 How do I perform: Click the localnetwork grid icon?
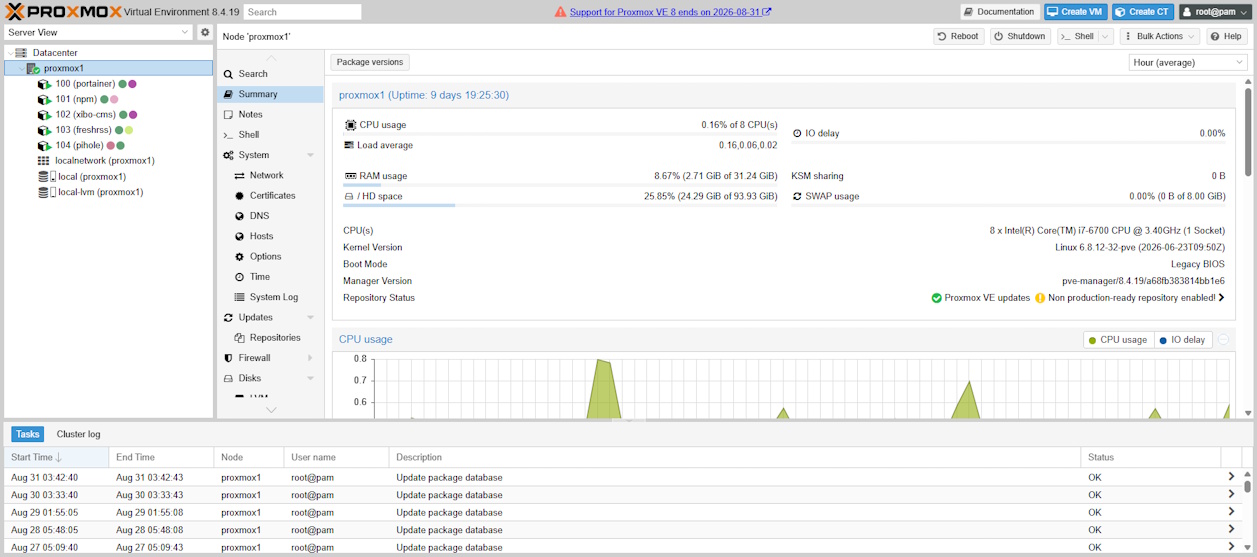pos(44,160)
